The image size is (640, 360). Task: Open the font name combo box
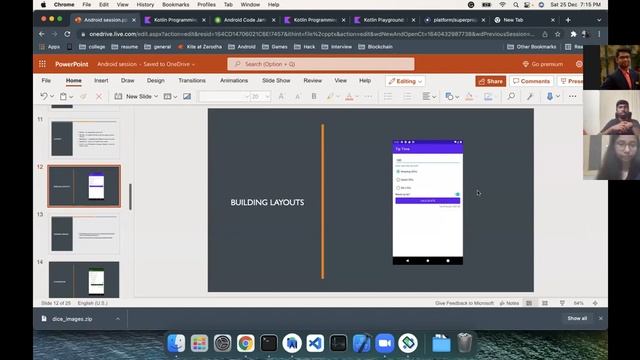tap(224, 96)
